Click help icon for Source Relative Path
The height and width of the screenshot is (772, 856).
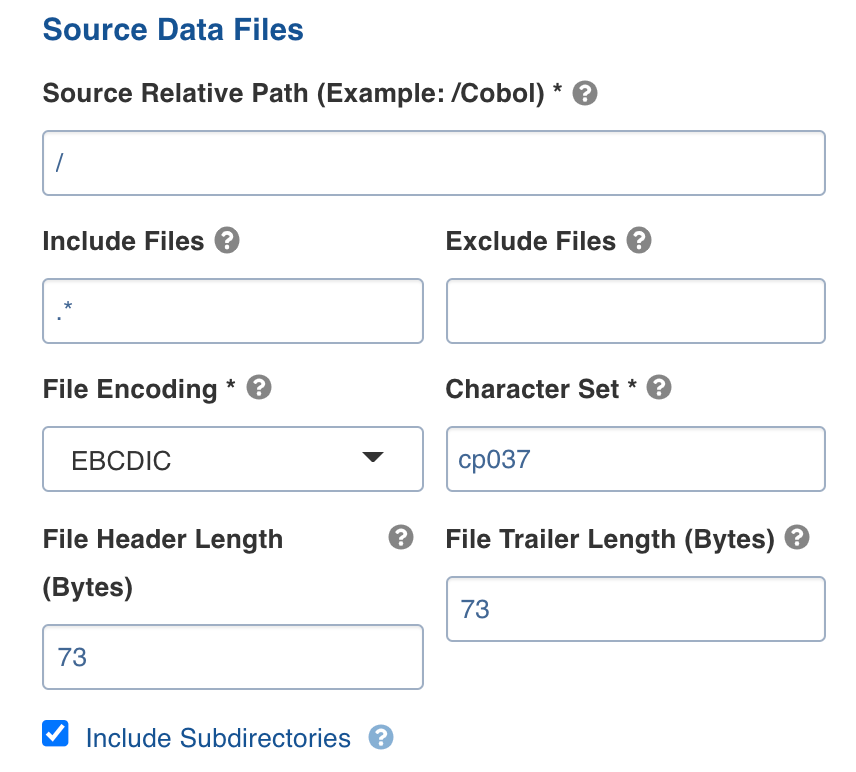tap(586, 94)
